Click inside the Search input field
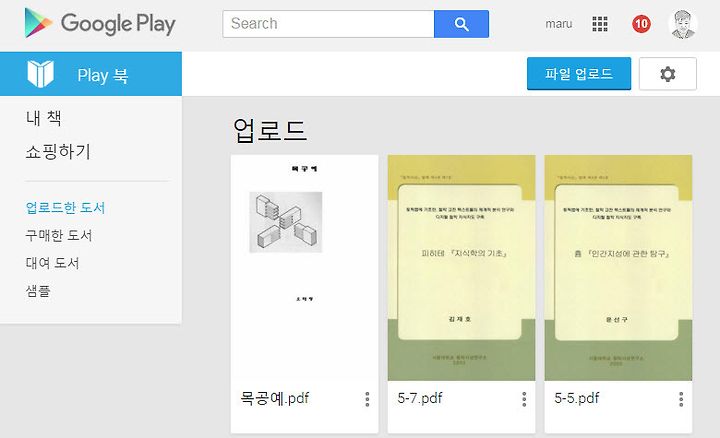Image resolution: width=720 pixels, height=438 pixels. coord(328,24)
